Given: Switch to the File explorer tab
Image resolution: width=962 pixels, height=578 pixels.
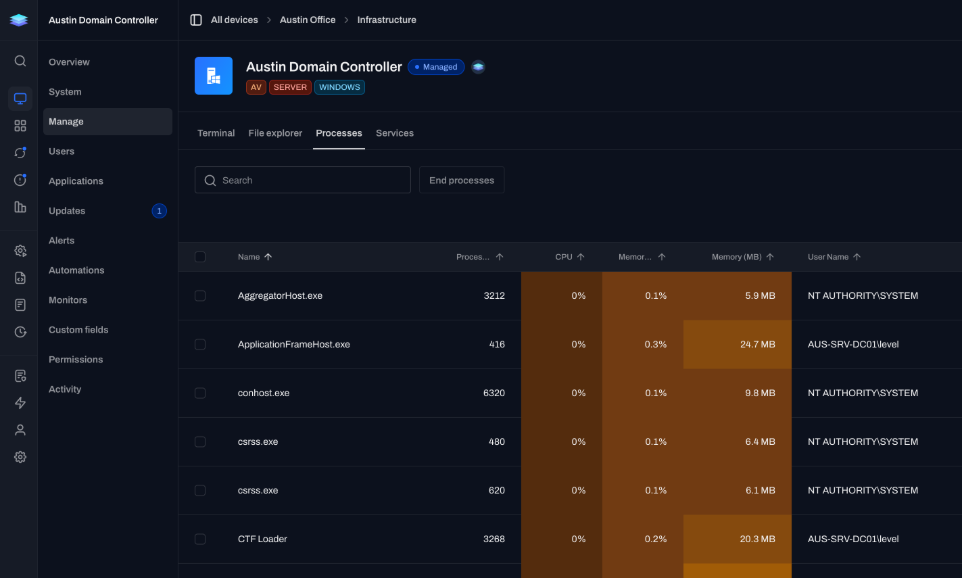Looking at the screenshot, I should coord(275,133).
